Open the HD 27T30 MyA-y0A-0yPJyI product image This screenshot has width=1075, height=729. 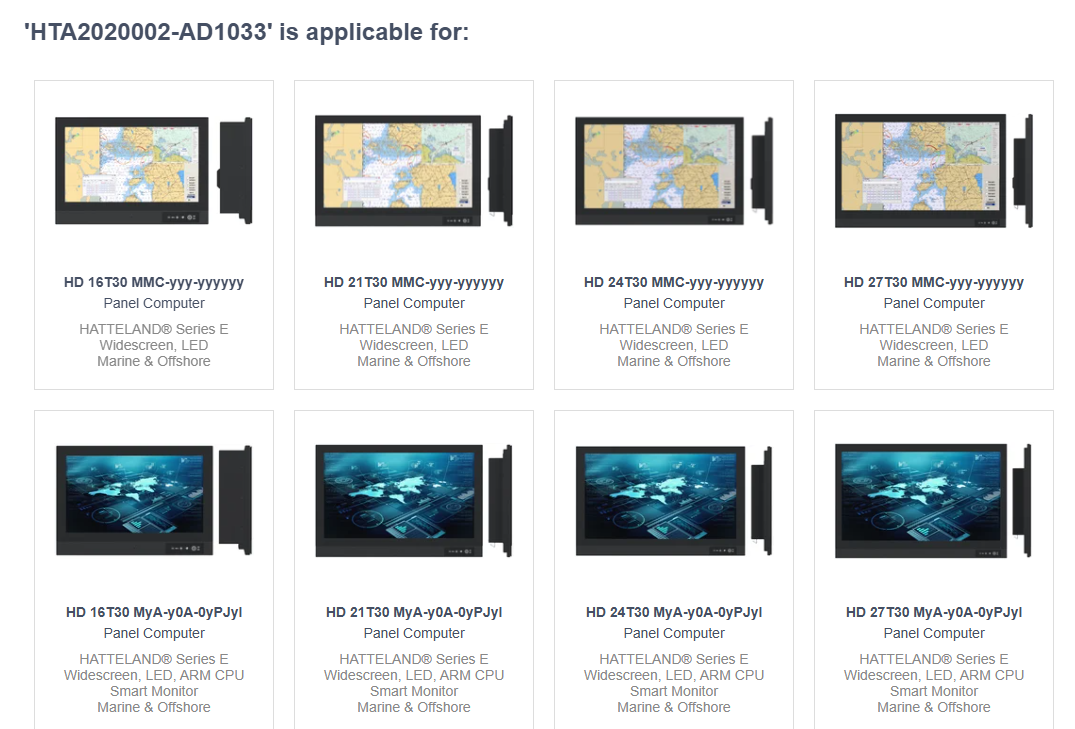(x=934, y=500)
